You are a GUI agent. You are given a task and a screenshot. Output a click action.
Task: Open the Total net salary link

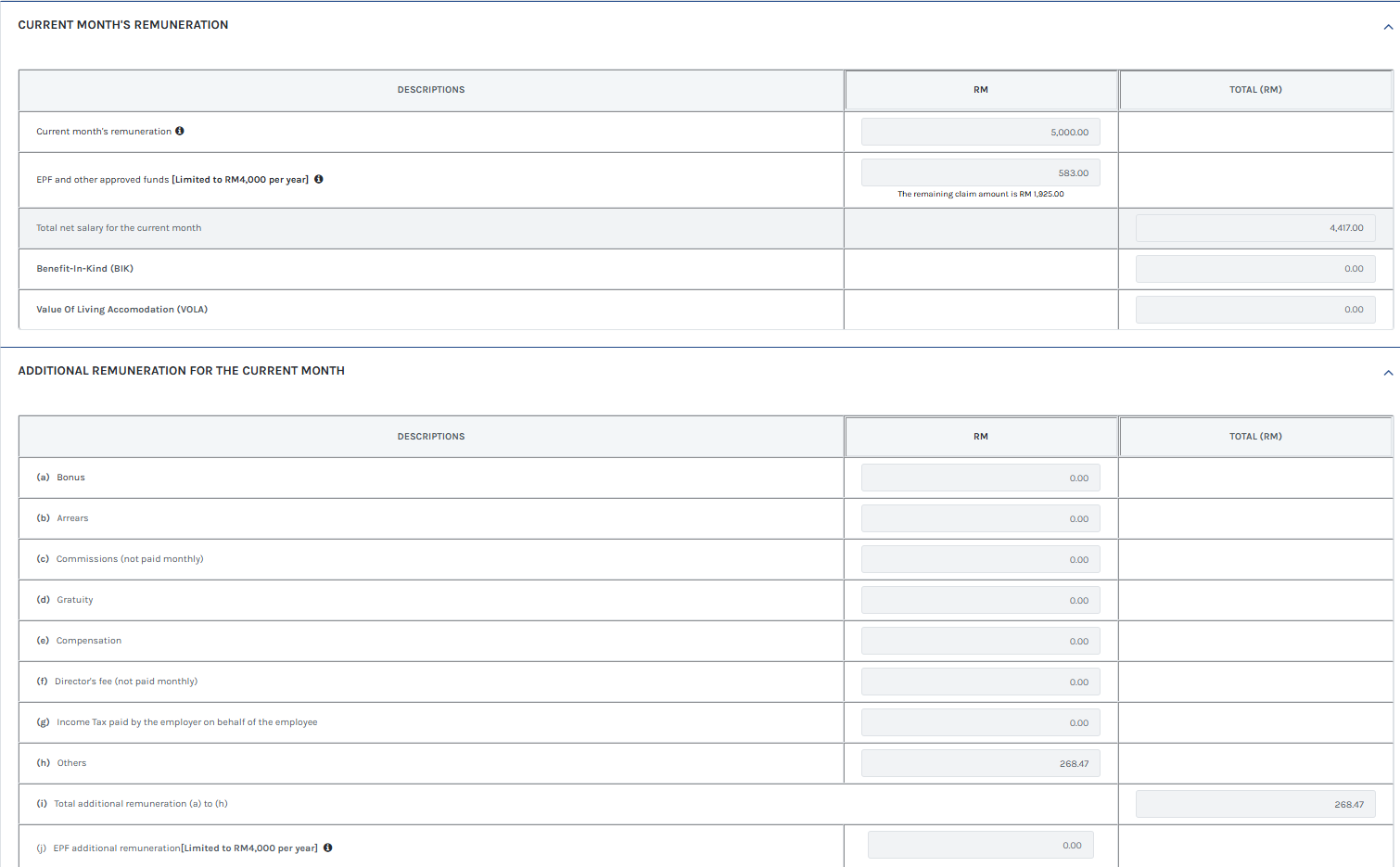pyautogui.click(x=119, y=227)
